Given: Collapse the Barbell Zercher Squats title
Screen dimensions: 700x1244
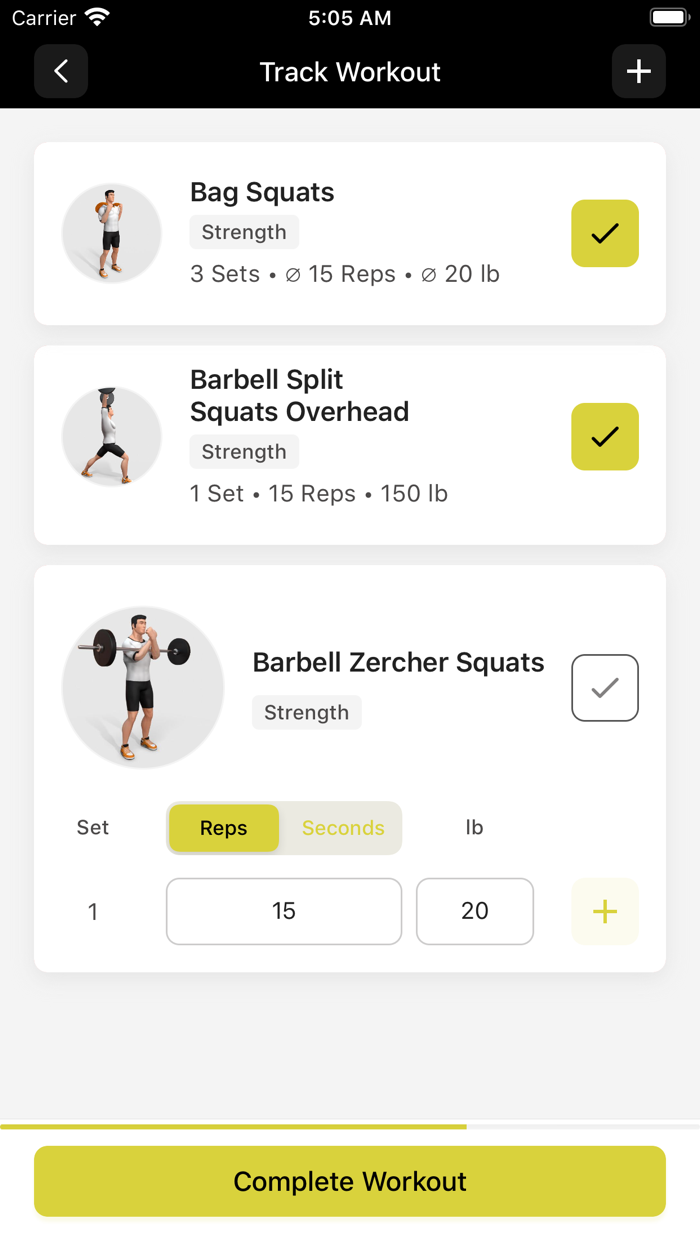Looking at the screenshot, I should 398,663.
